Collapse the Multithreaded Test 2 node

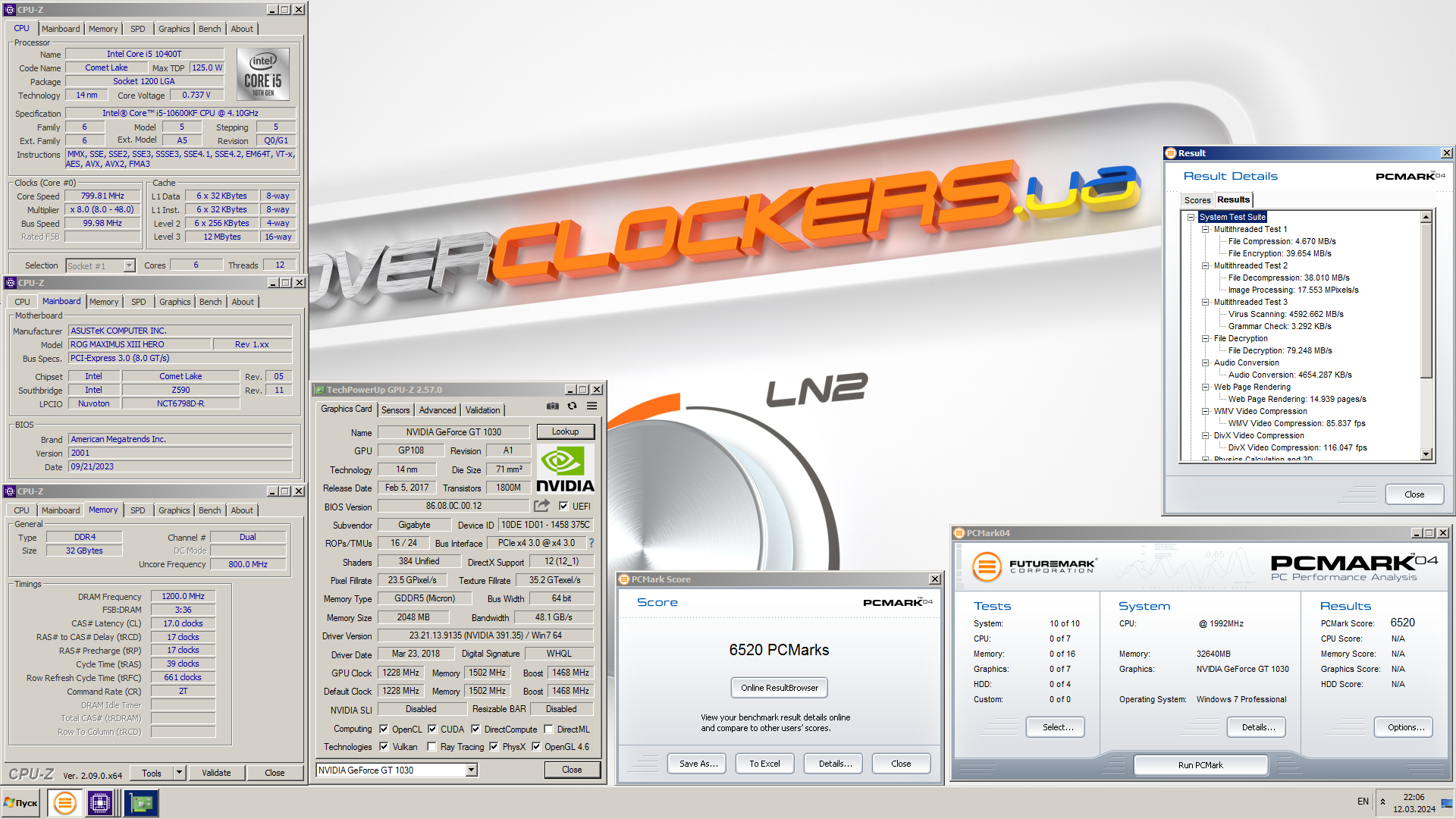point(1206,265)
